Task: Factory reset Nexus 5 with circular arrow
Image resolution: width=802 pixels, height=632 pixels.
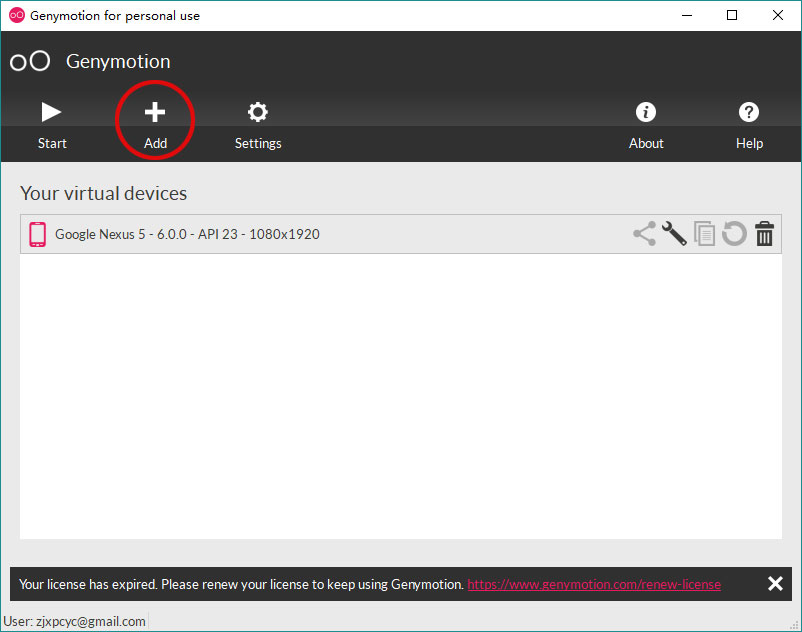Action: [734, 234]
